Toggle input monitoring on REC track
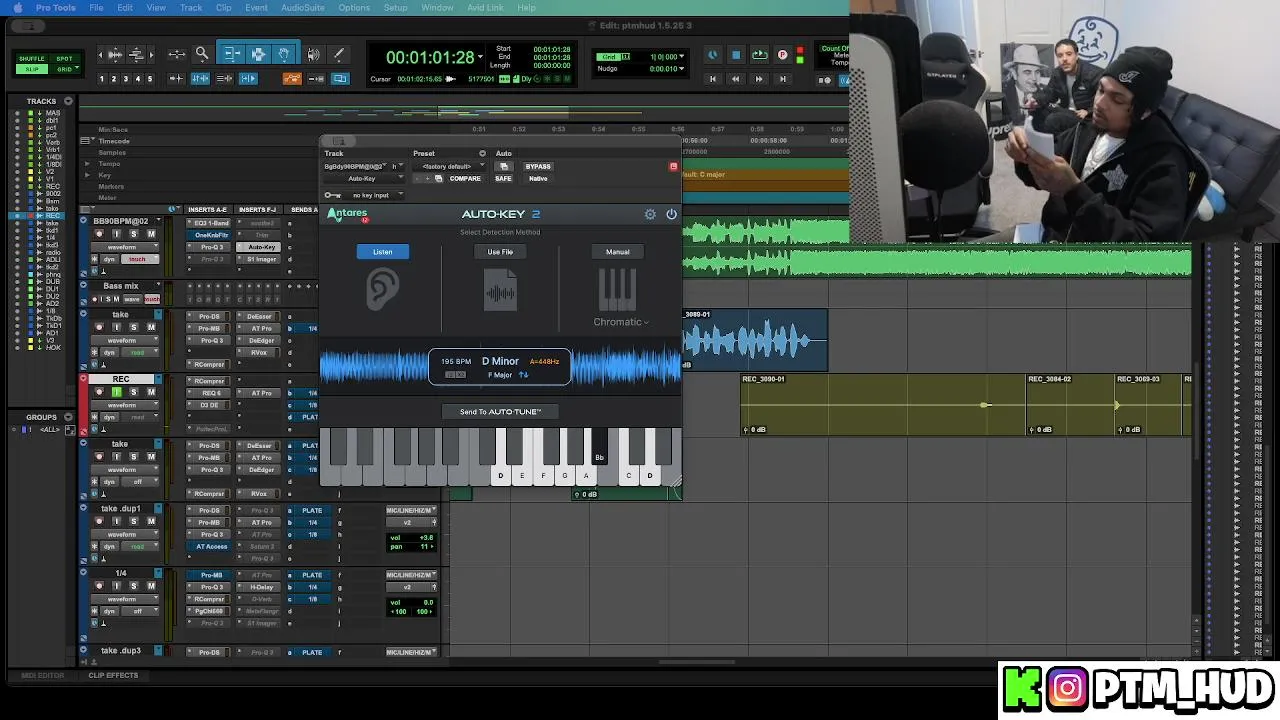The height and width of the screenshot is (720, 1280). click(x=116, y=392)
